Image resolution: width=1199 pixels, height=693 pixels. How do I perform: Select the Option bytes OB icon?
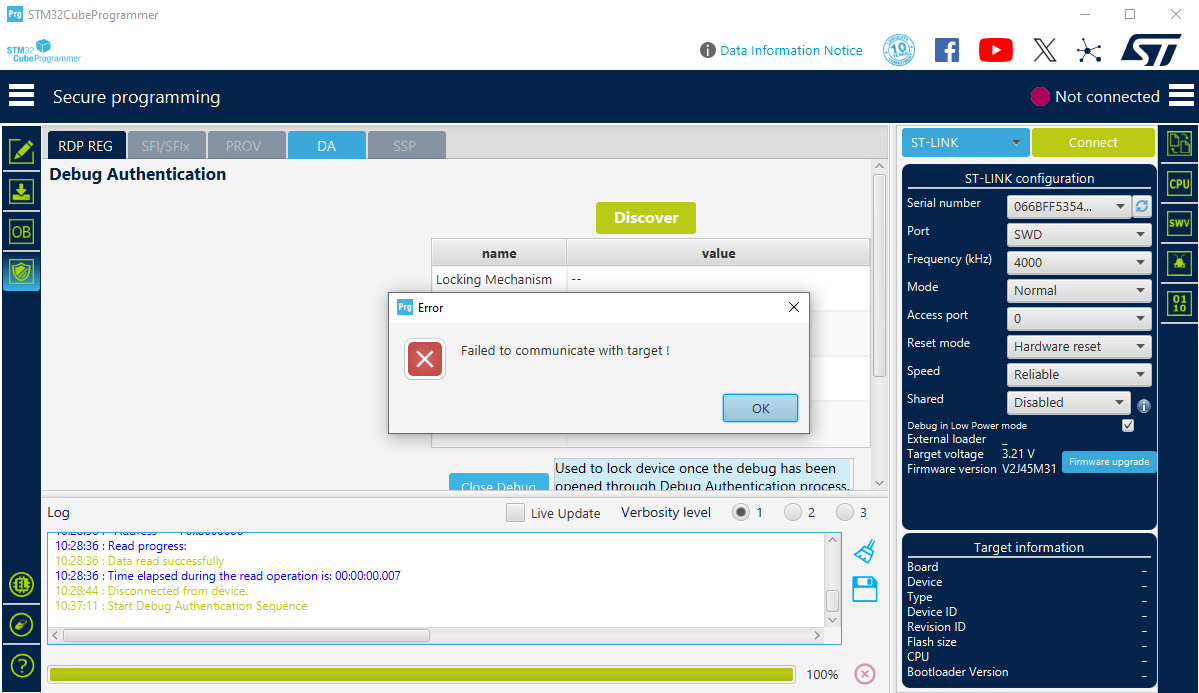[x=21, y=231]
